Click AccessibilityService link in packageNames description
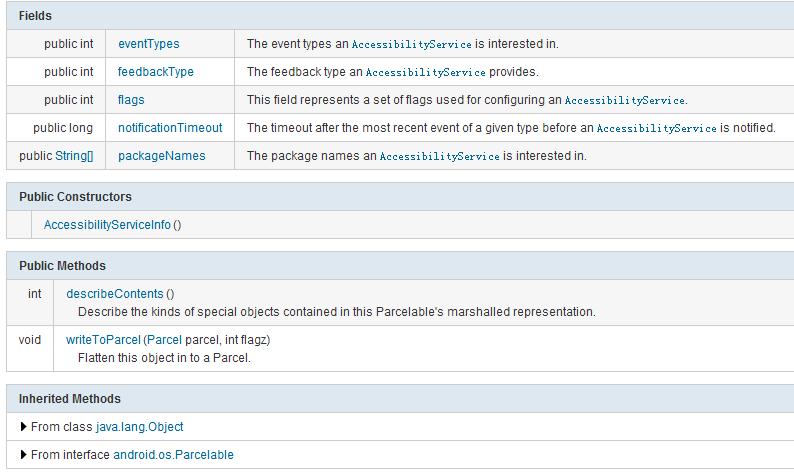Image resolution: width=794 pixels, height=476 pixels. 439,156
